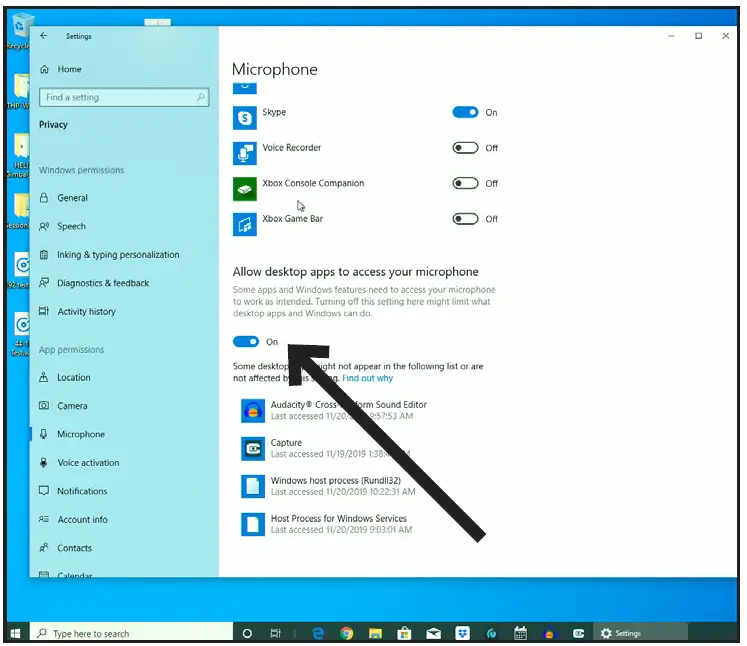The height and width of the screenshot is (646, 747).
Task: Go back with the Settings back arrow
Action: (44, 36)
